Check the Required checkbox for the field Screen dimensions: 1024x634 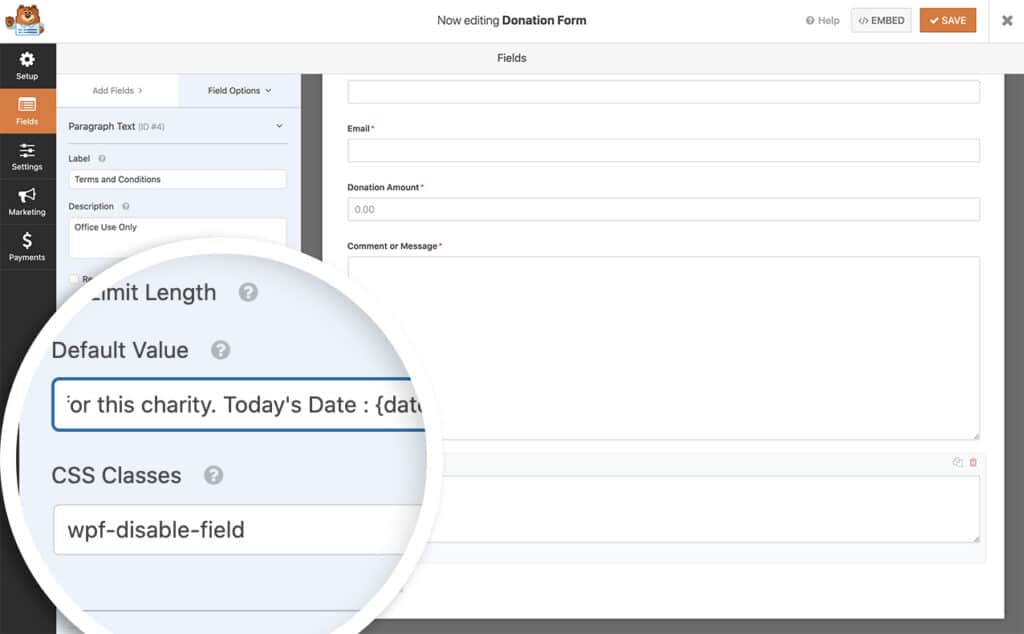[x=74, y=279]
